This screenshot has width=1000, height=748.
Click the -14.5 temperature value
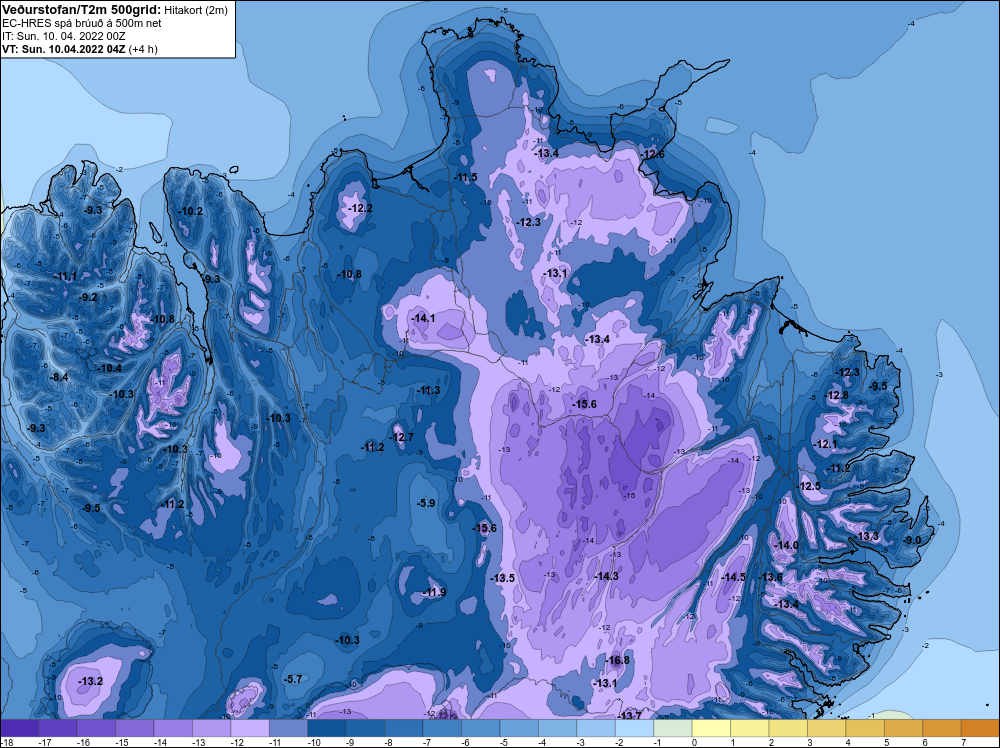pyautogui.click(x=733, y=577)
